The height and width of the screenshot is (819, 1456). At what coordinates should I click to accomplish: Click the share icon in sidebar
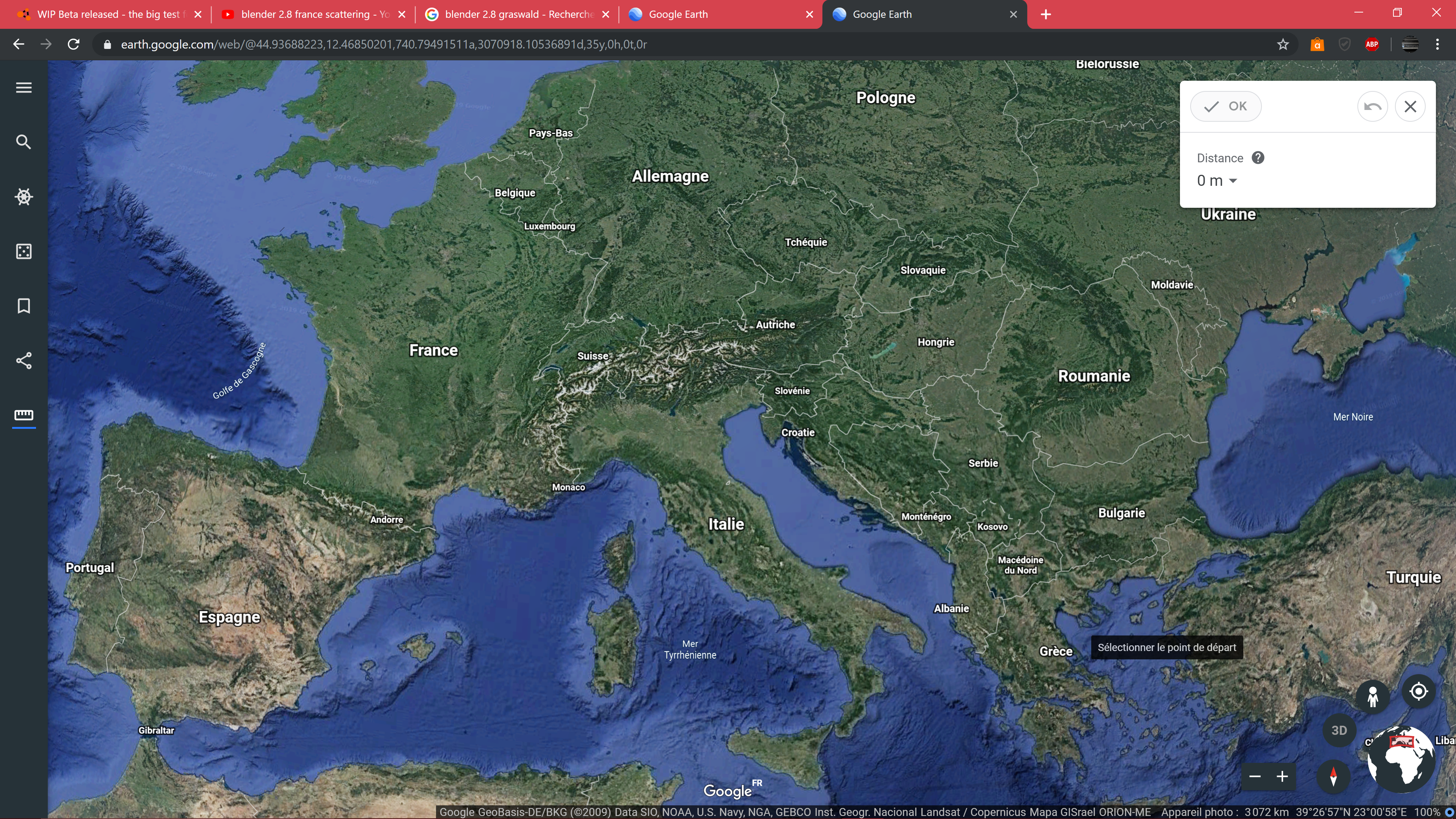(24, 361)
